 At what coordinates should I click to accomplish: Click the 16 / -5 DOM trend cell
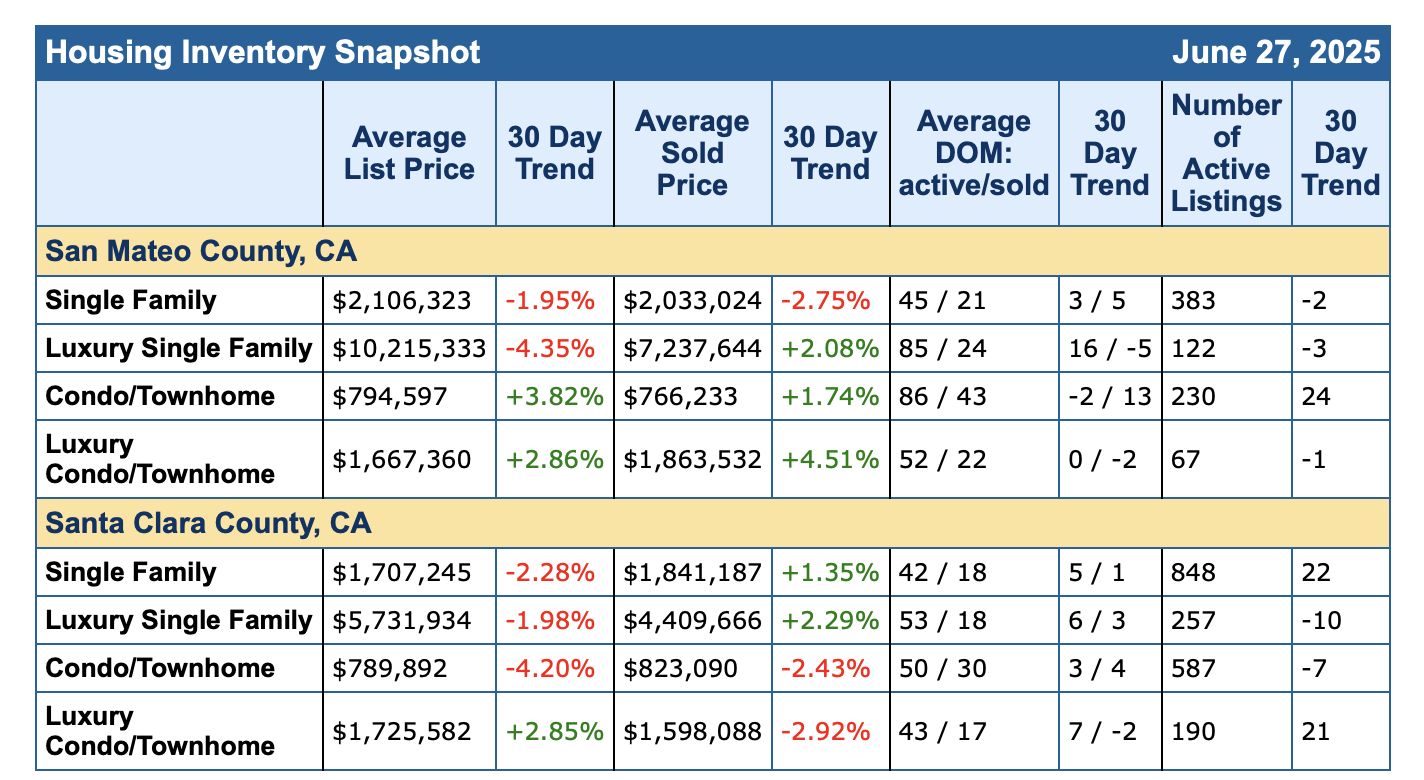[1109, 349]
